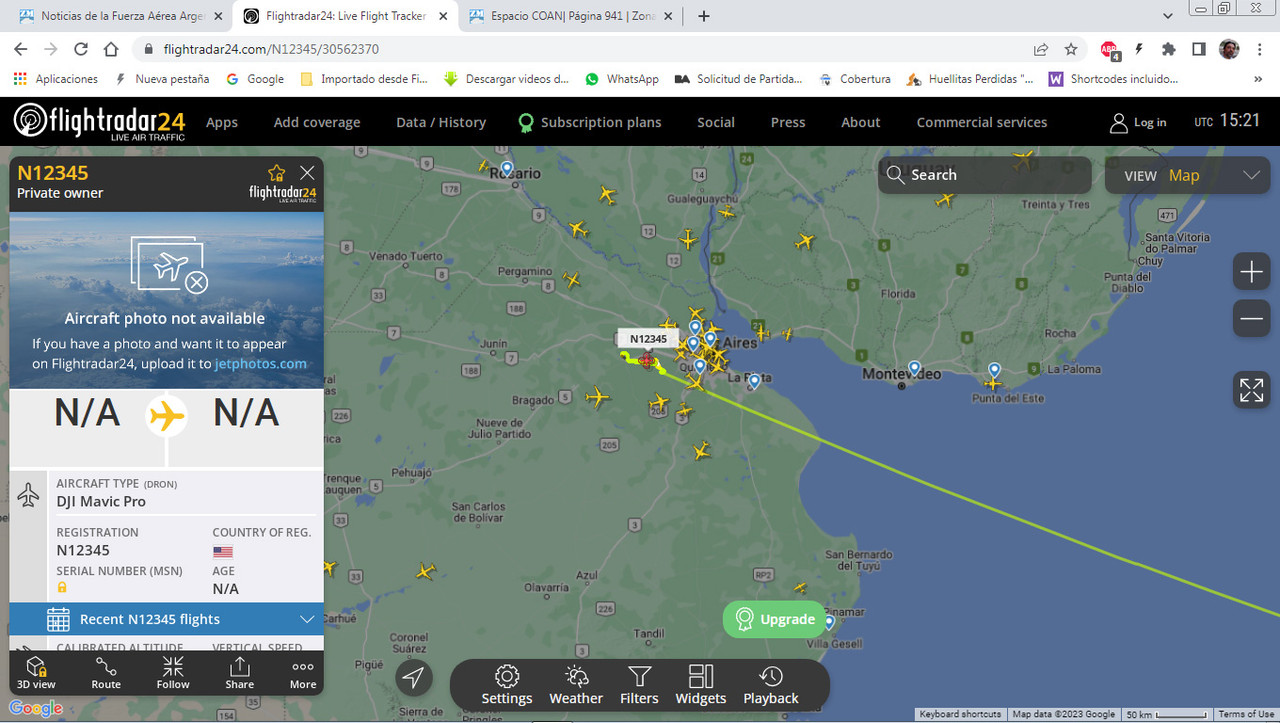Open the More options menu

(x=303, y=673)
